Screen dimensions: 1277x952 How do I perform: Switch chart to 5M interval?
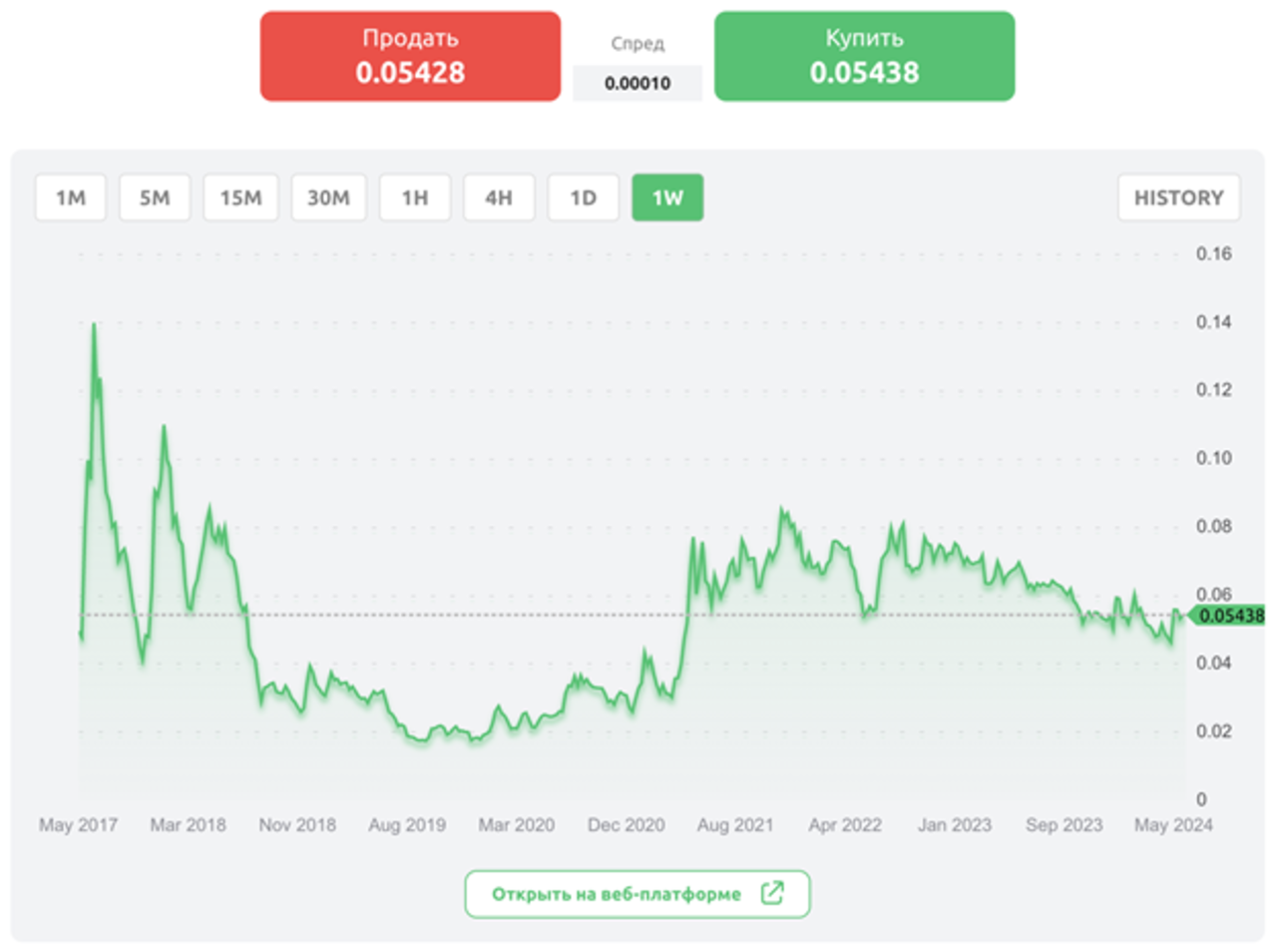[x=155, y=198]
